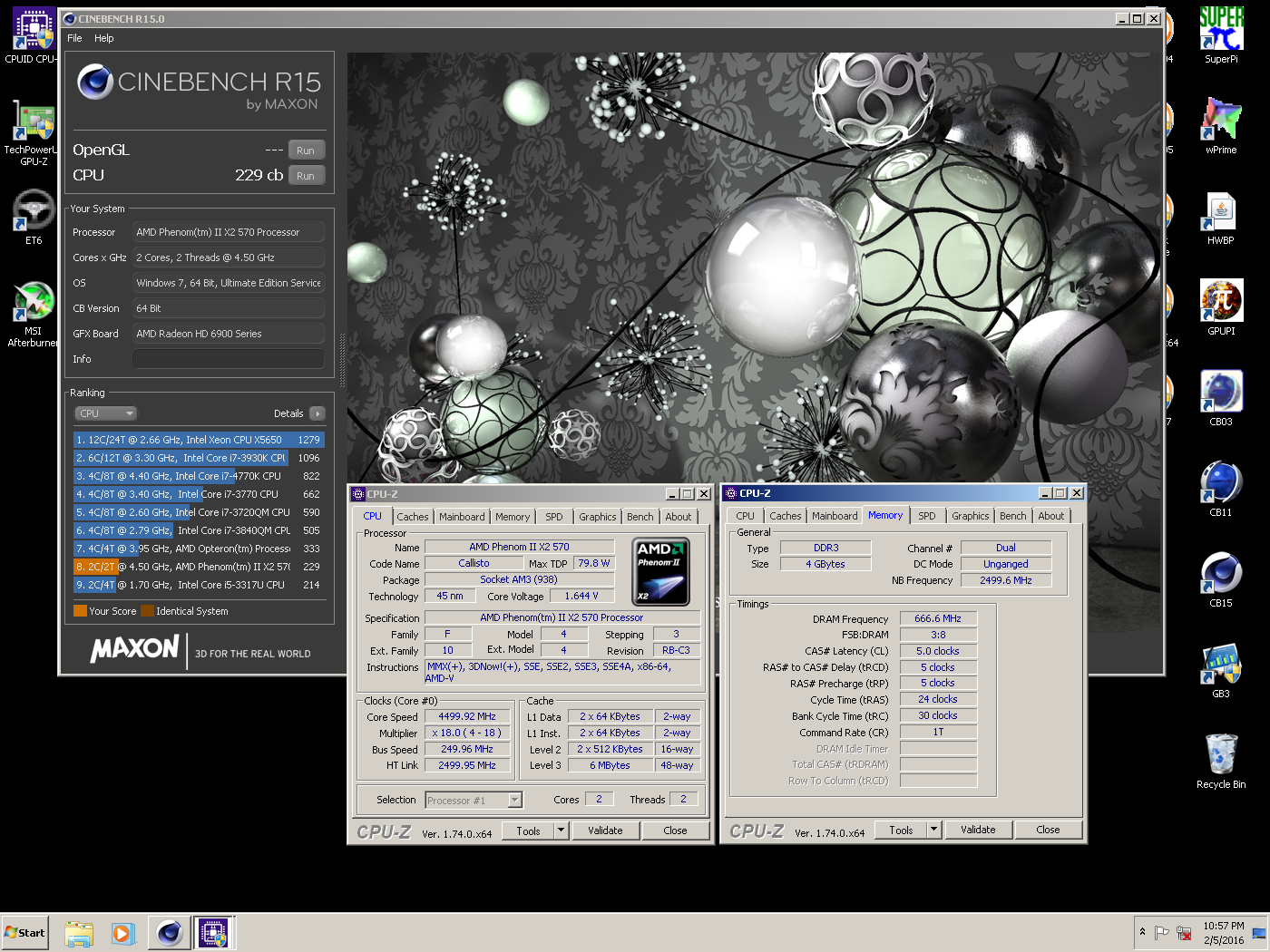Image resolution: width=1270 pixels, height=952 pixels.
Task: Switch to Caches tab in right CPU-Z
Action: coord(786,516)
